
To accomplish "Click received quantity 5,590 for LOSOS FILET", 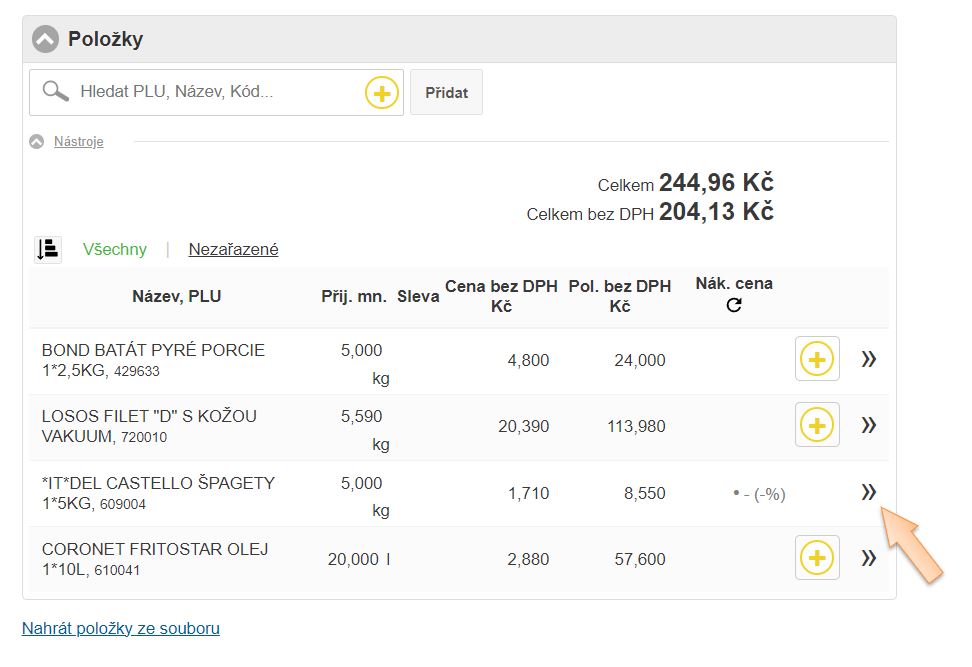I will 361,416.
